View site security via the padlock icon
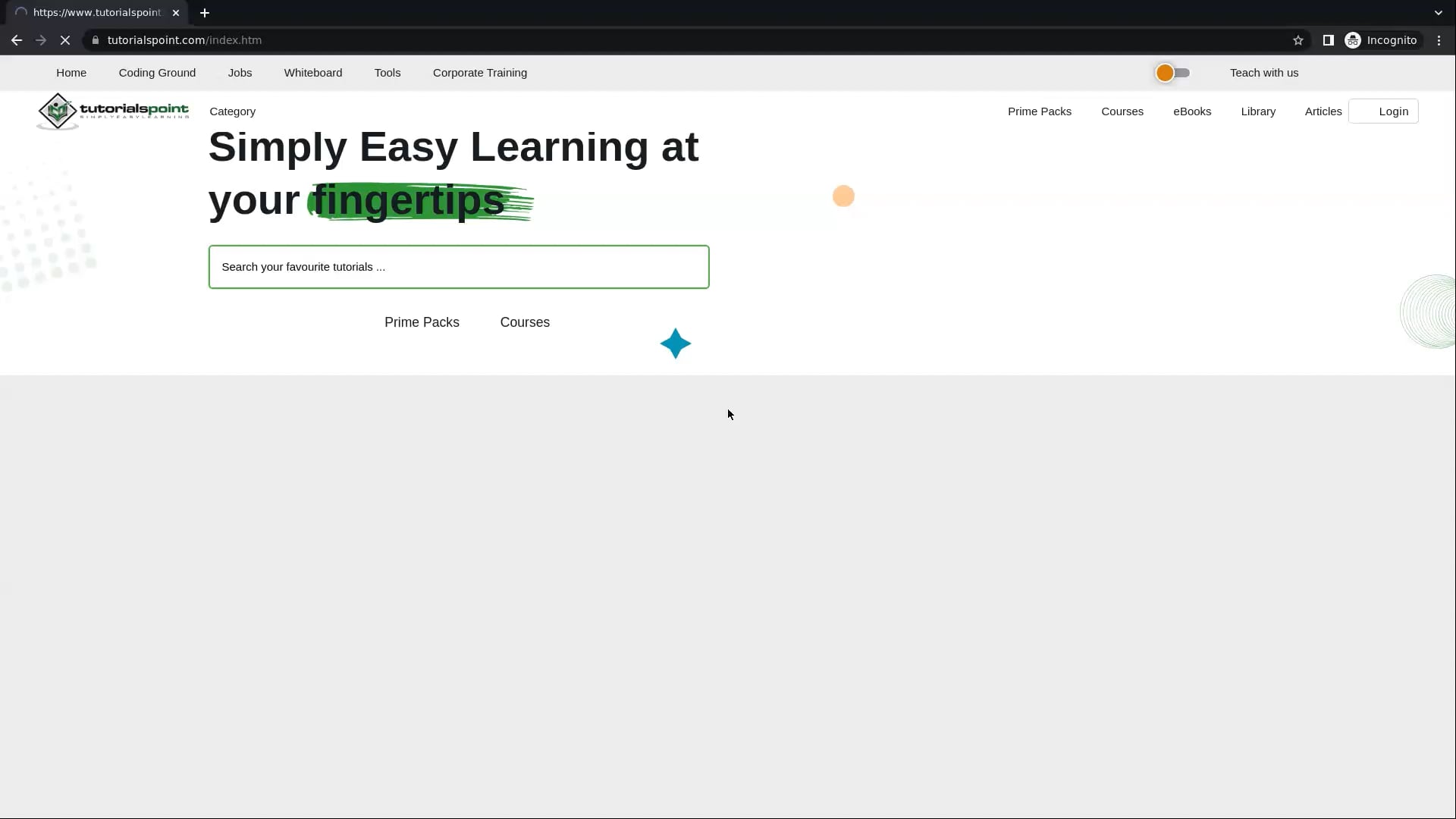1456x819 pixels. (x=96, y=40)
